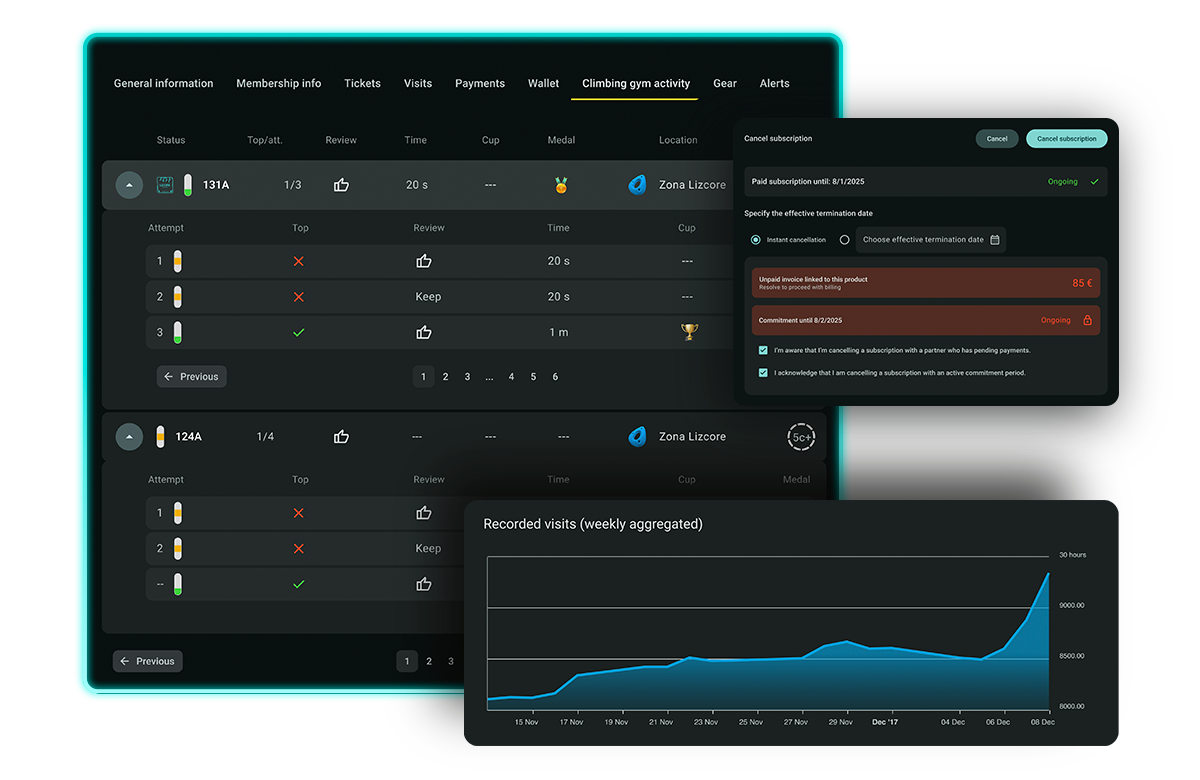Screen dimensions: 1200x780
Task: Click Zona Lizcore logo in 124A row
Action: pos(637,436)
